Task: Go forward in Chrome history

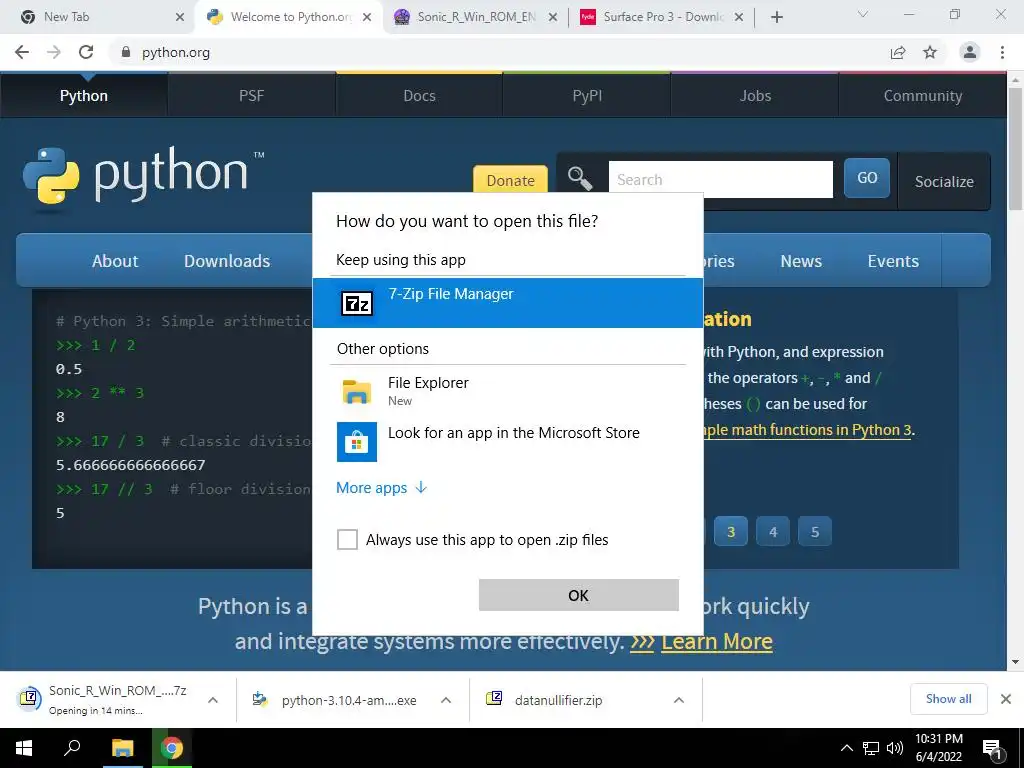Action: tap(54, 52)
